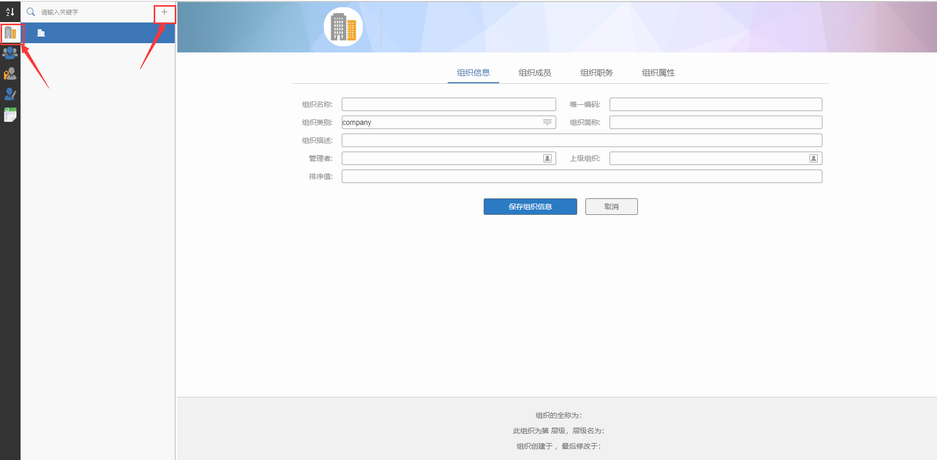Switch to the 组织成员 tab
Image resolution: width=937 pixels, height=460 pixels.
click(x=535, y=73)
